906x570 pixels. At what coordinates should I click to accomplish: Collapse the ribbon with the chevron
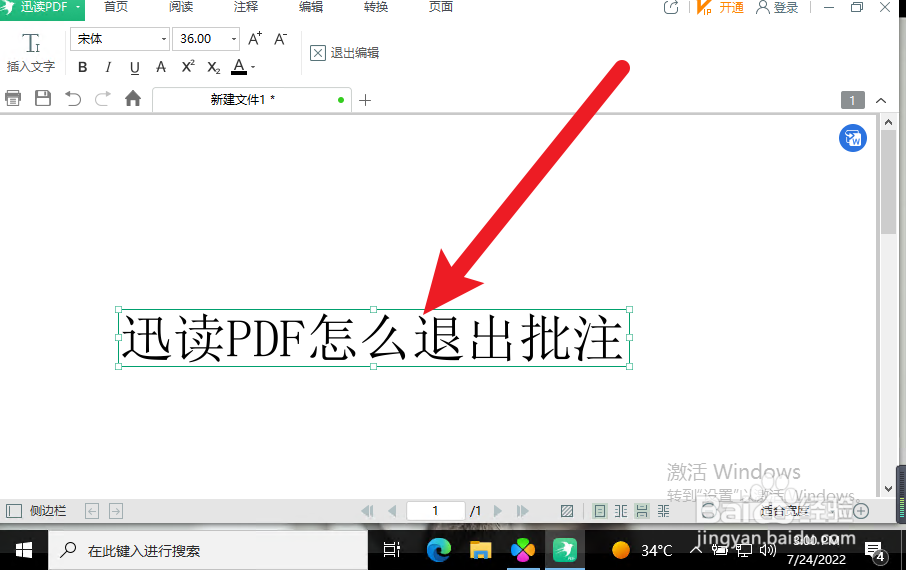coord(881,101)
